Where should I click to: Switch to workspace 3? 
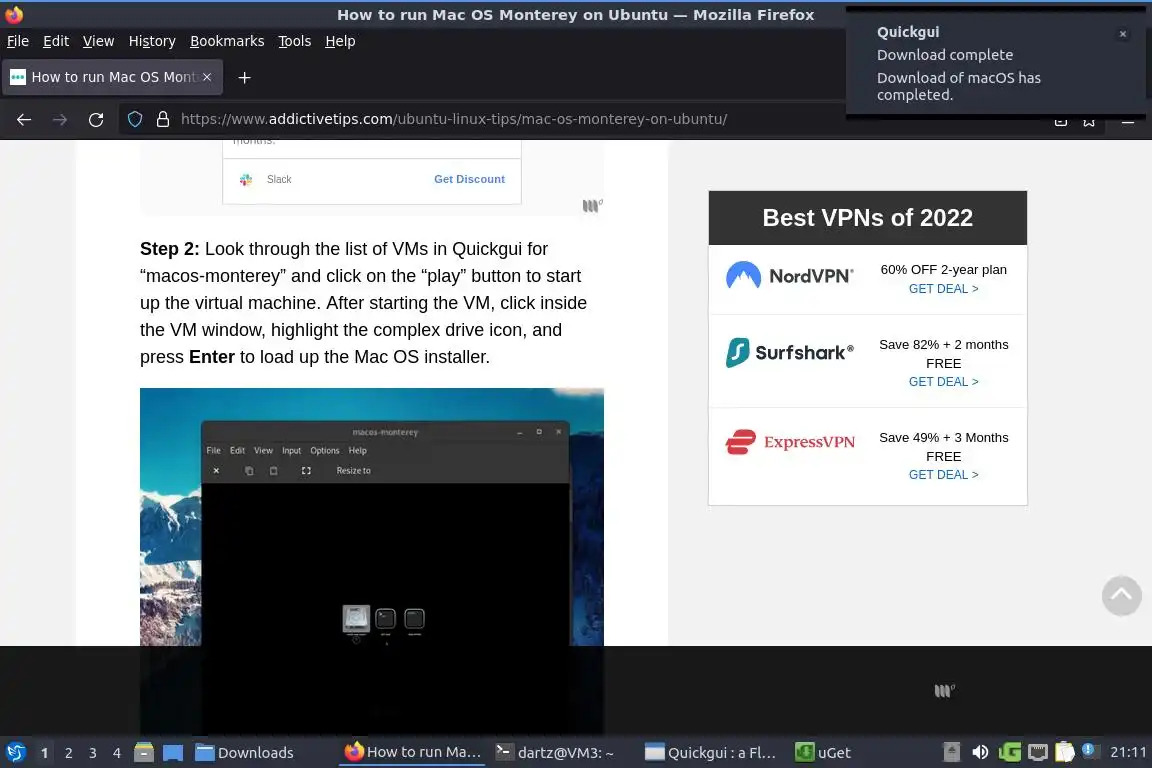point(93,753)
